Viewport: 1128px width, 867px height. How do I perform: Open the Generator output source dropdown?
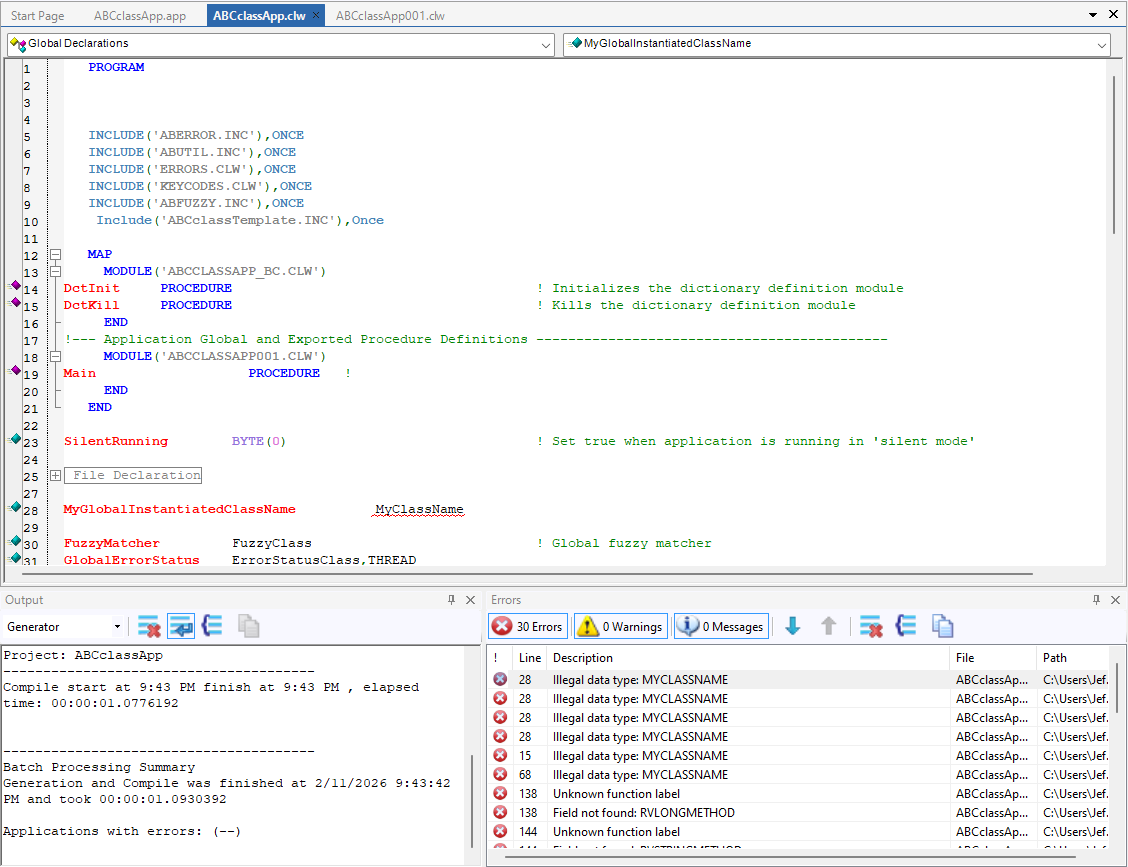pyautogui.click(x=117, y=627)
